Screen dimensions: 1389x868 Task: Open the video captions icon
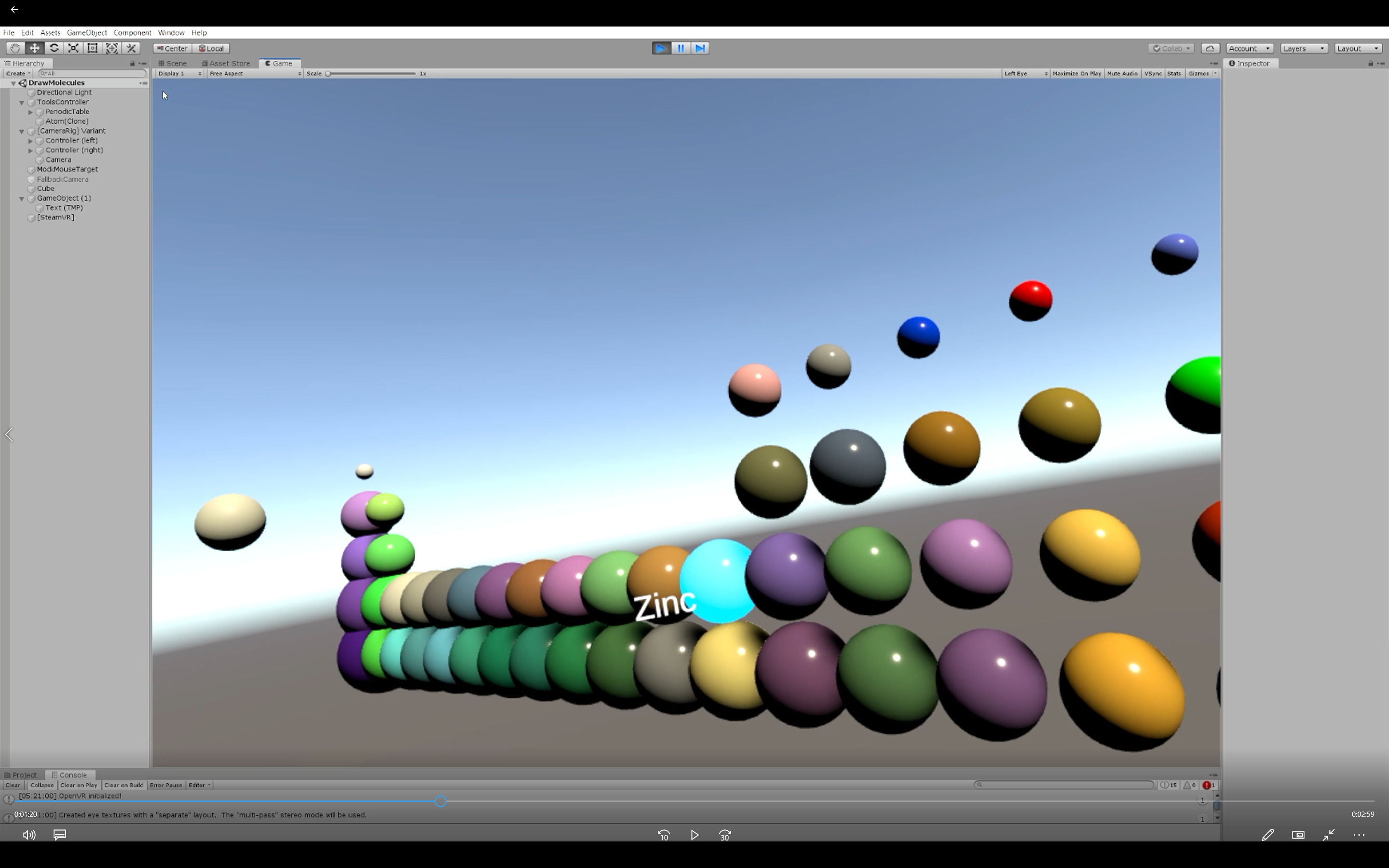[x=60, y=835]
